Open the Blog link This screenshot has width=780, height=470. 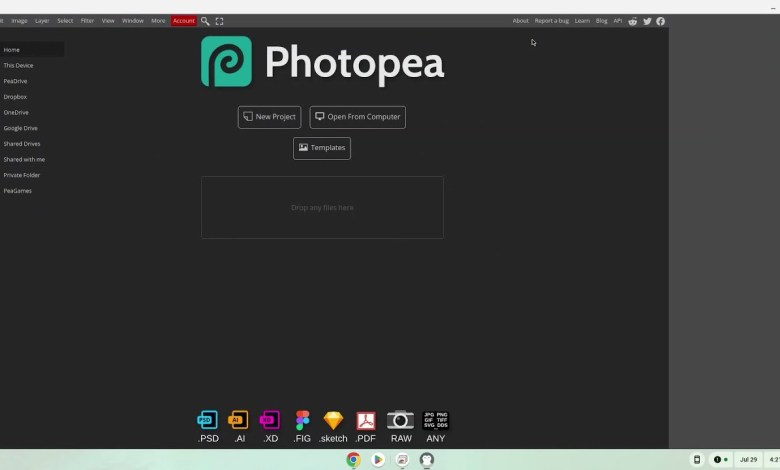[x=601, y=21]
